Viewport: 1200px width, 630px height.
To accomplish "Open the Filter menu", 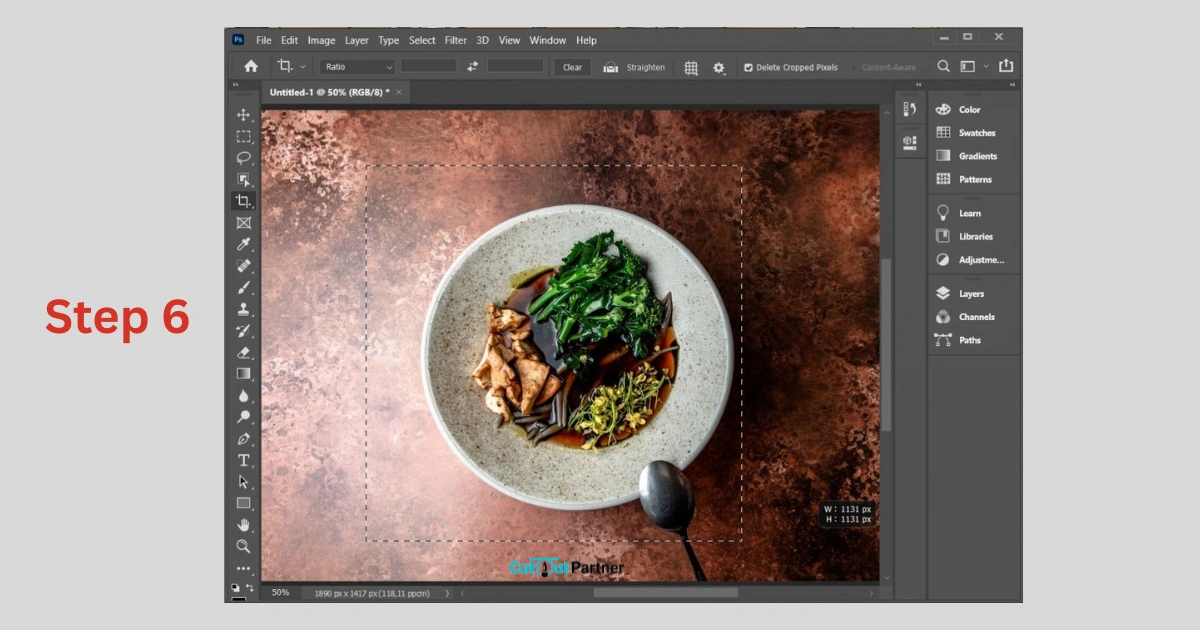I will (x=455, y=41).
